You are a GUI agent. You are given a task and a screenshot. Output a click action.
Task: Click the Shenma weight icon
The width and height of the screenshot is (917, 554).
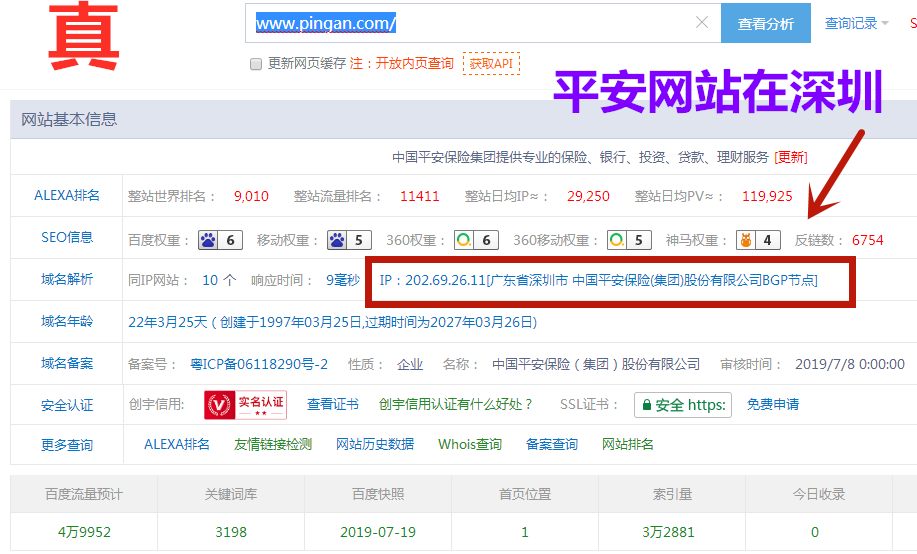coord(745,240)
